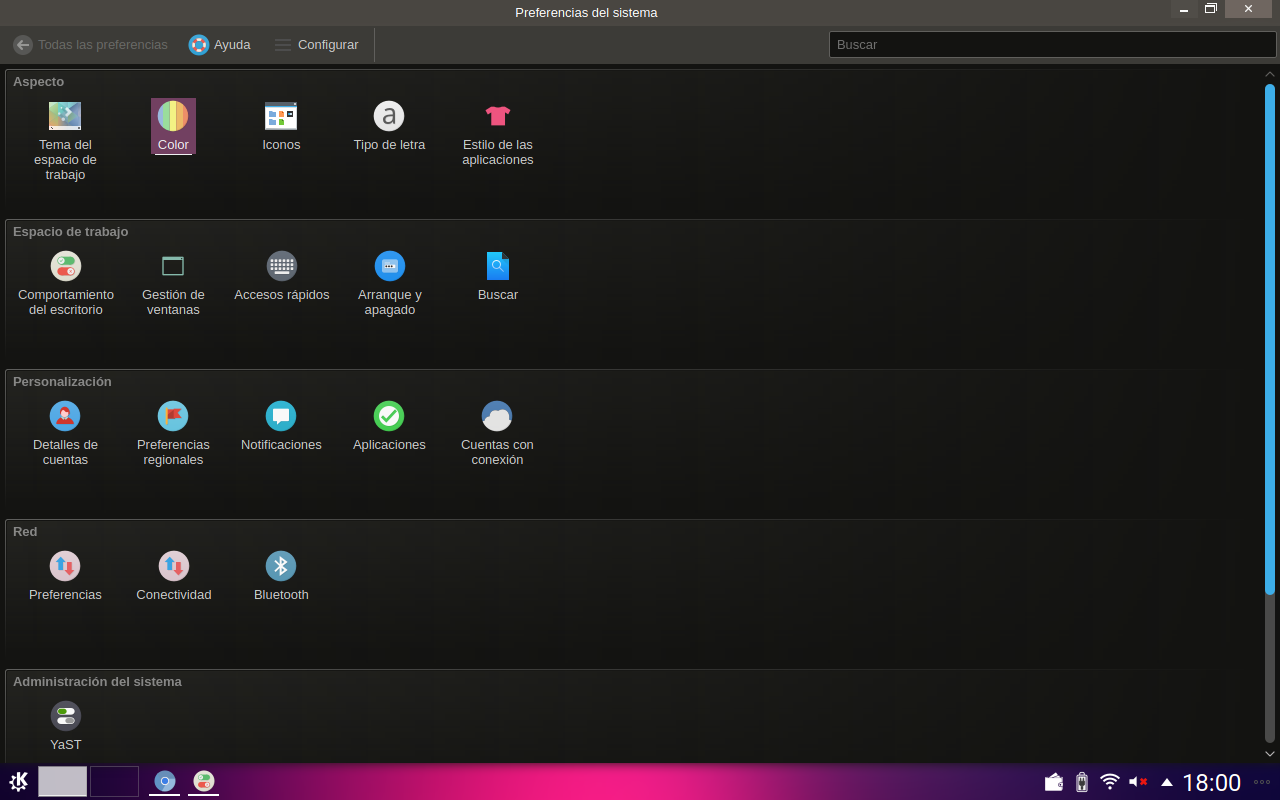This screenshot has height=800, width=1280.
Task: Open the Wi-Fi network tray icon
Action: point(1109,781)
